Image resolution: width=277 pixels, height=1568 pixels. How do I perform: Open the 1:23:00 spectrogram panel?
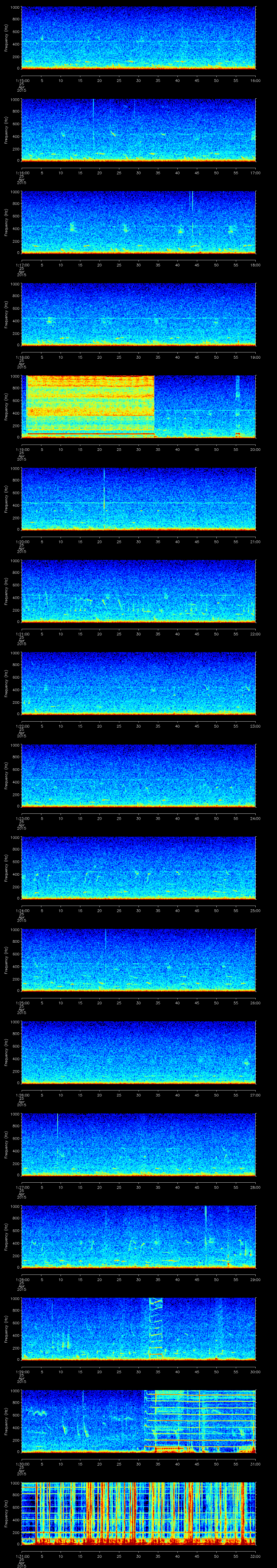(x=138, y=775)
